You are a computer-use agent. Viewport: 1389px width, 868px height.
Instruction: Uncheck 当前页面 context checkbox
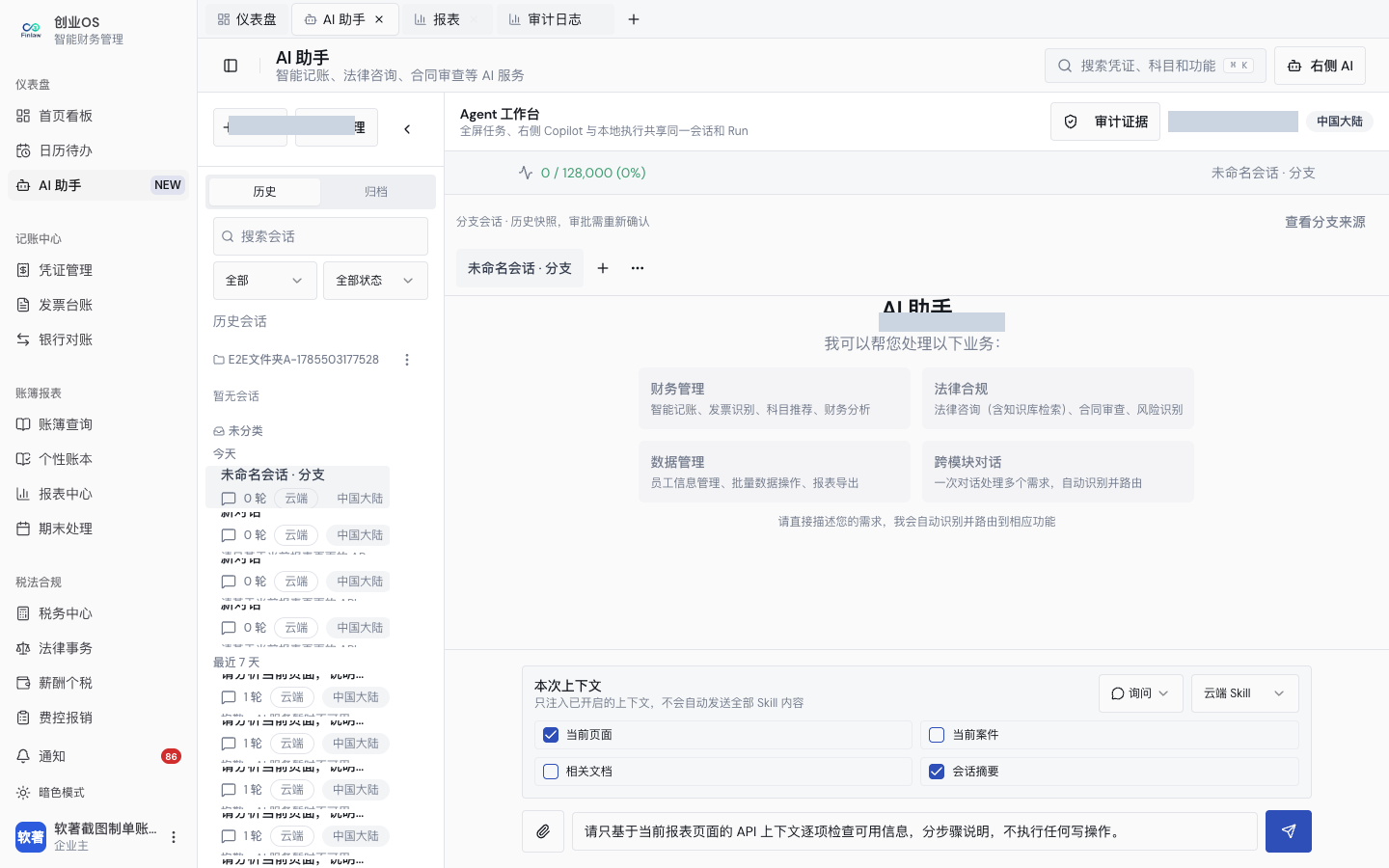pyautogui.click(x=551, y=735)
